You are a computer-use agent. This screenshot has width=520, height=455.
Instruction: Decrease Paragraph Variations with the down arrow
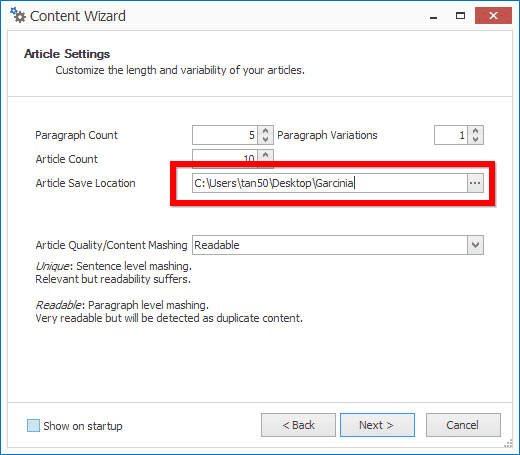pos(476,139)
